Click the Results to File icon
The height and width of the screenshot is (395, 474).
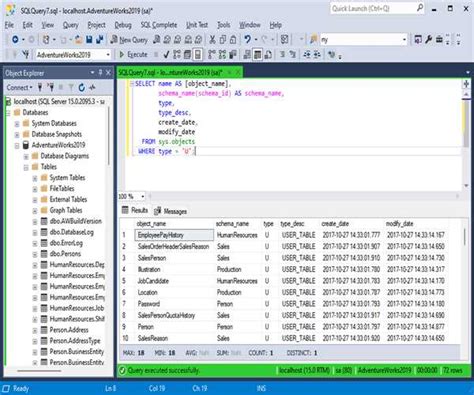(268, 55)
